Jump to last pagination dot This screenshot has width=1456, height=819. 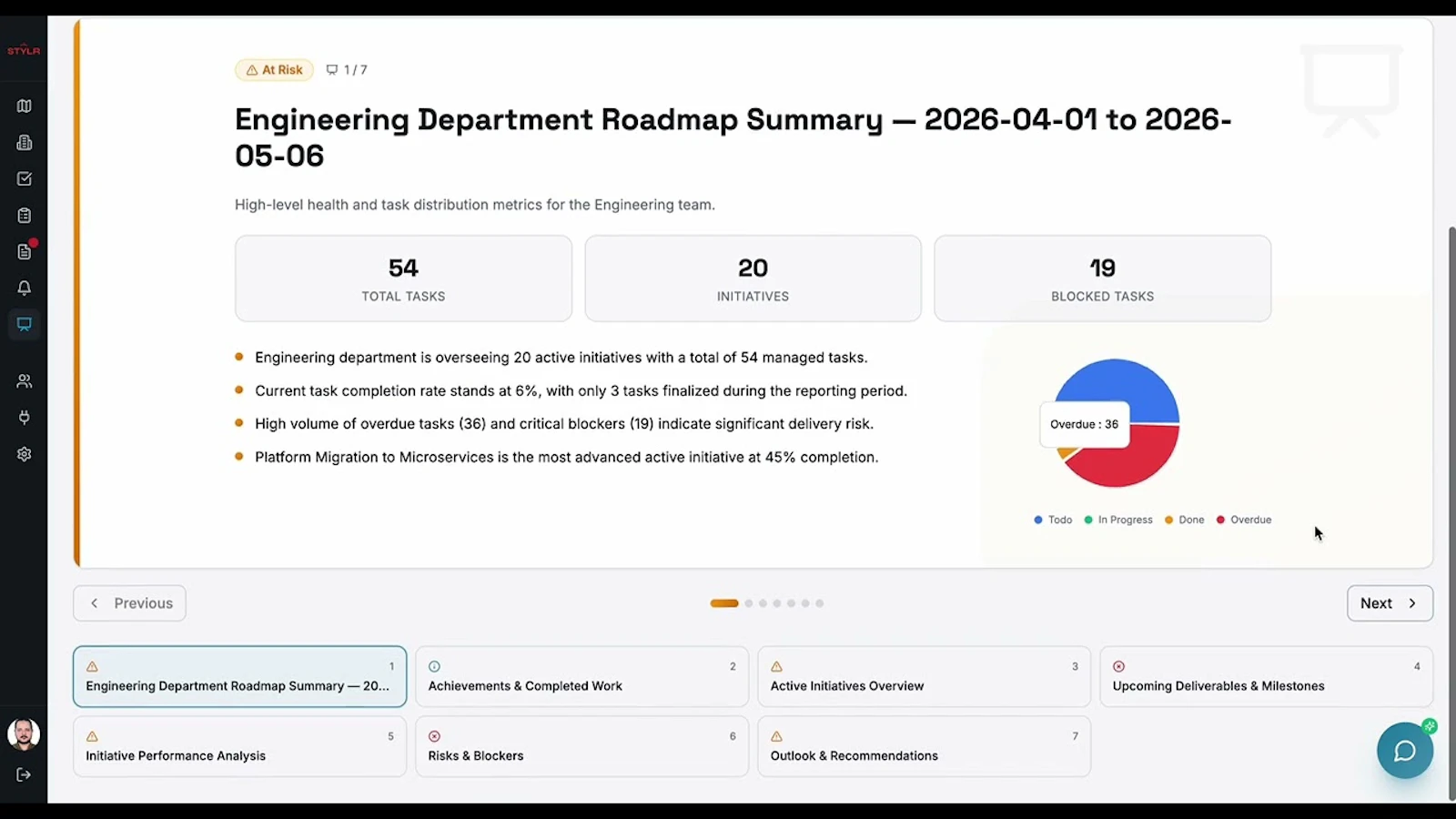[x=820, y=603]
